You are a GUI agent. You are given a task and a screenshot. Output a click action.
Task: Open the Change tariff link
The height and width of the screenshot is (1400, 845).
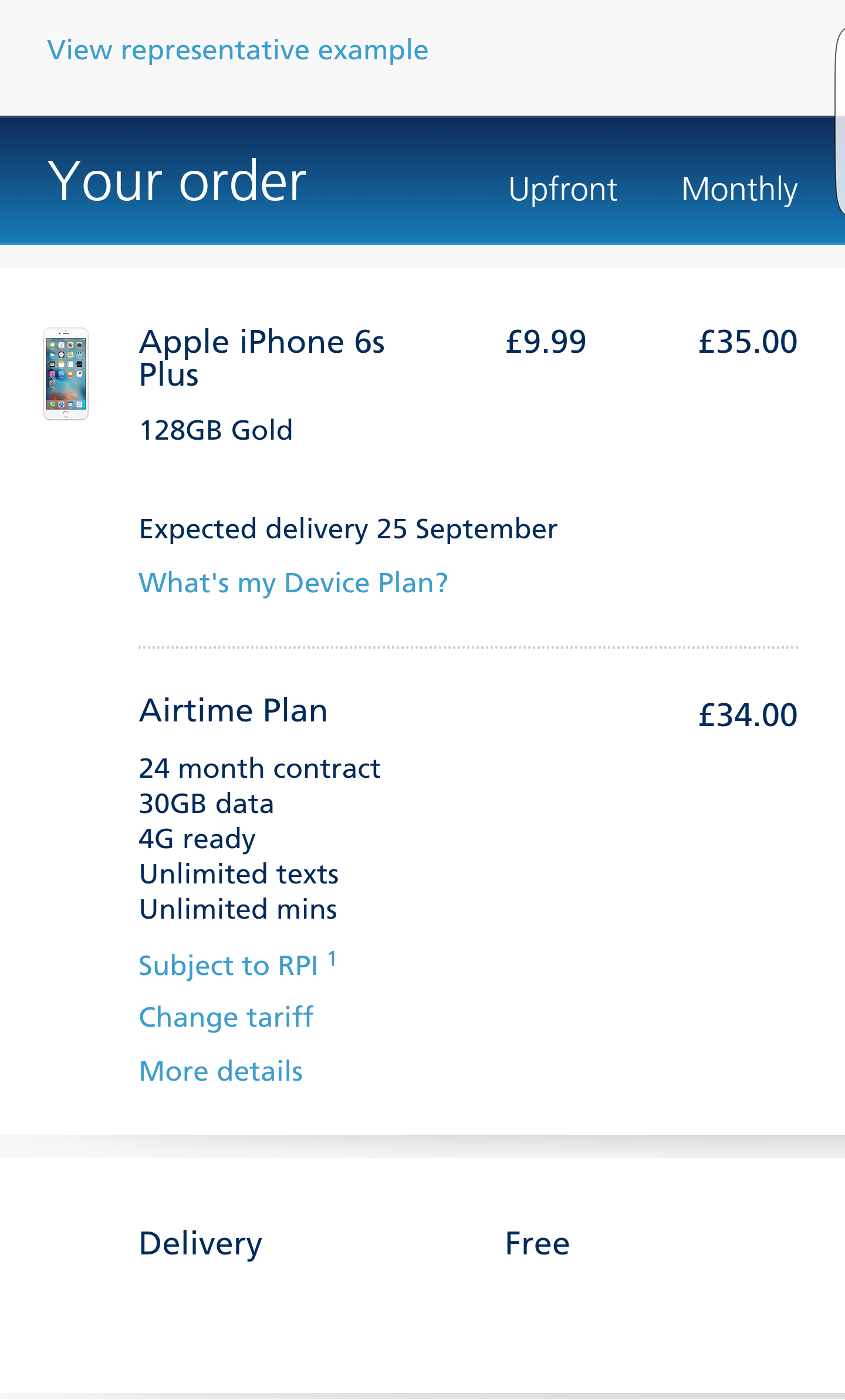(226, 1017)
